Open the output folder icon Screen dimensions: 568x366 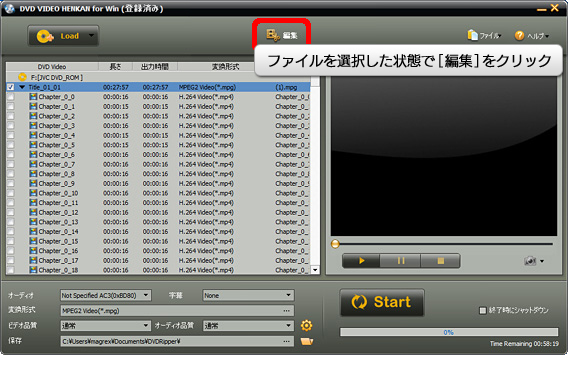pos(307,341)
